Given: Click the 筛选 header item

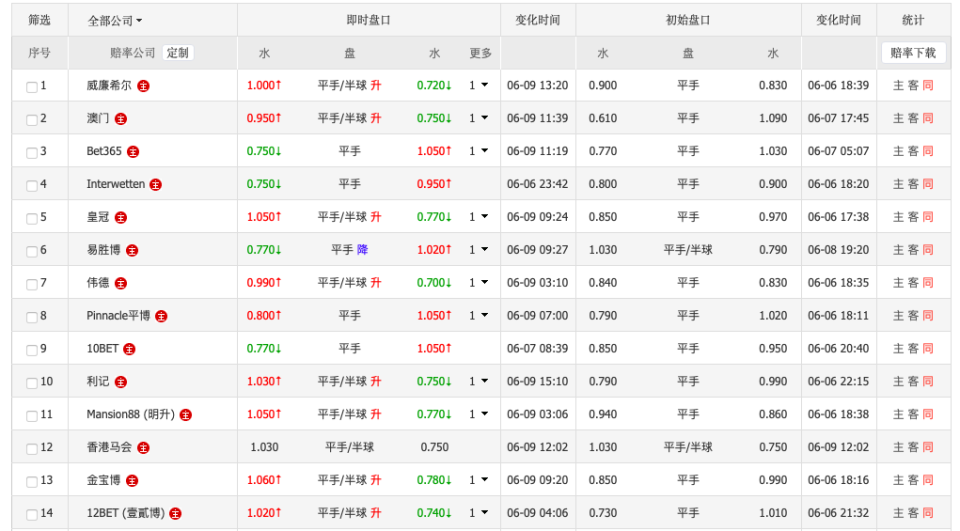Looking at the screenshot, I should pyautogui.click(x=39, y=20).
